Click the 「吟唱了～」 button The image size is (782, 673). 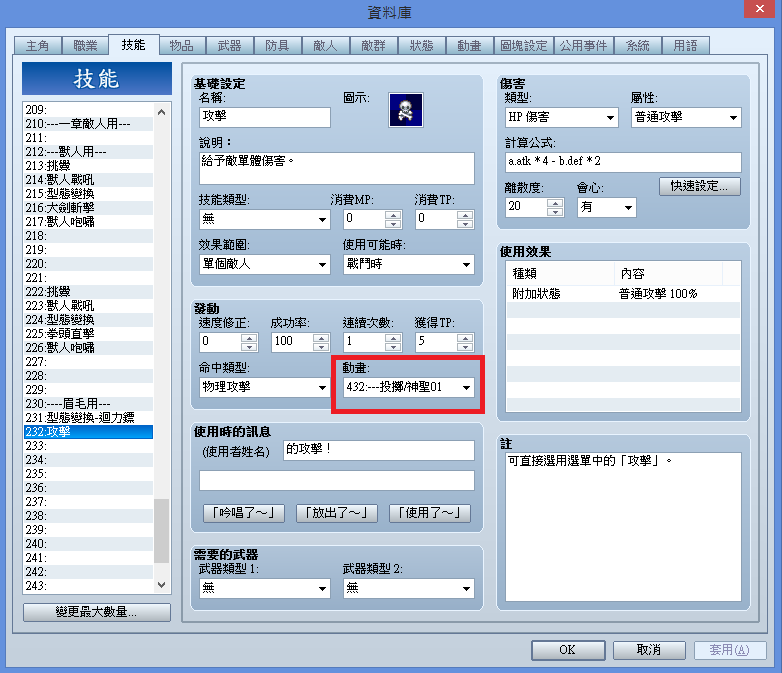(244, 513)
